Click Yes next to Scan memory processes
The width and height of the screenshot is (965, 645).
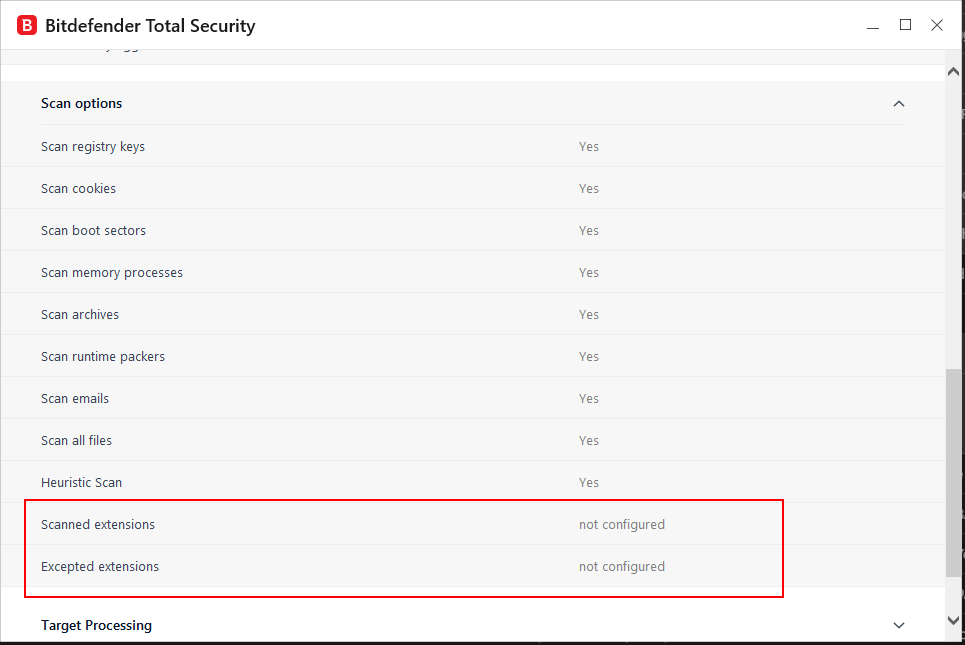[x=588, y=273]
